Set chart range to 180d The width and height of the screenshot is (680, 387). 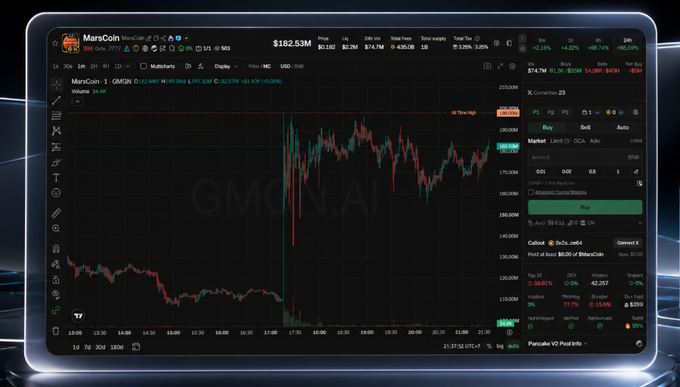tap(117, 347)
